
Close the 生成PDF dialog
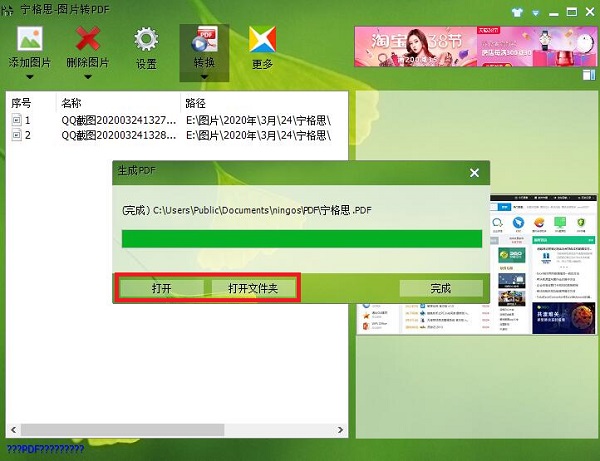pyautogui.click(x=475, y=173)
